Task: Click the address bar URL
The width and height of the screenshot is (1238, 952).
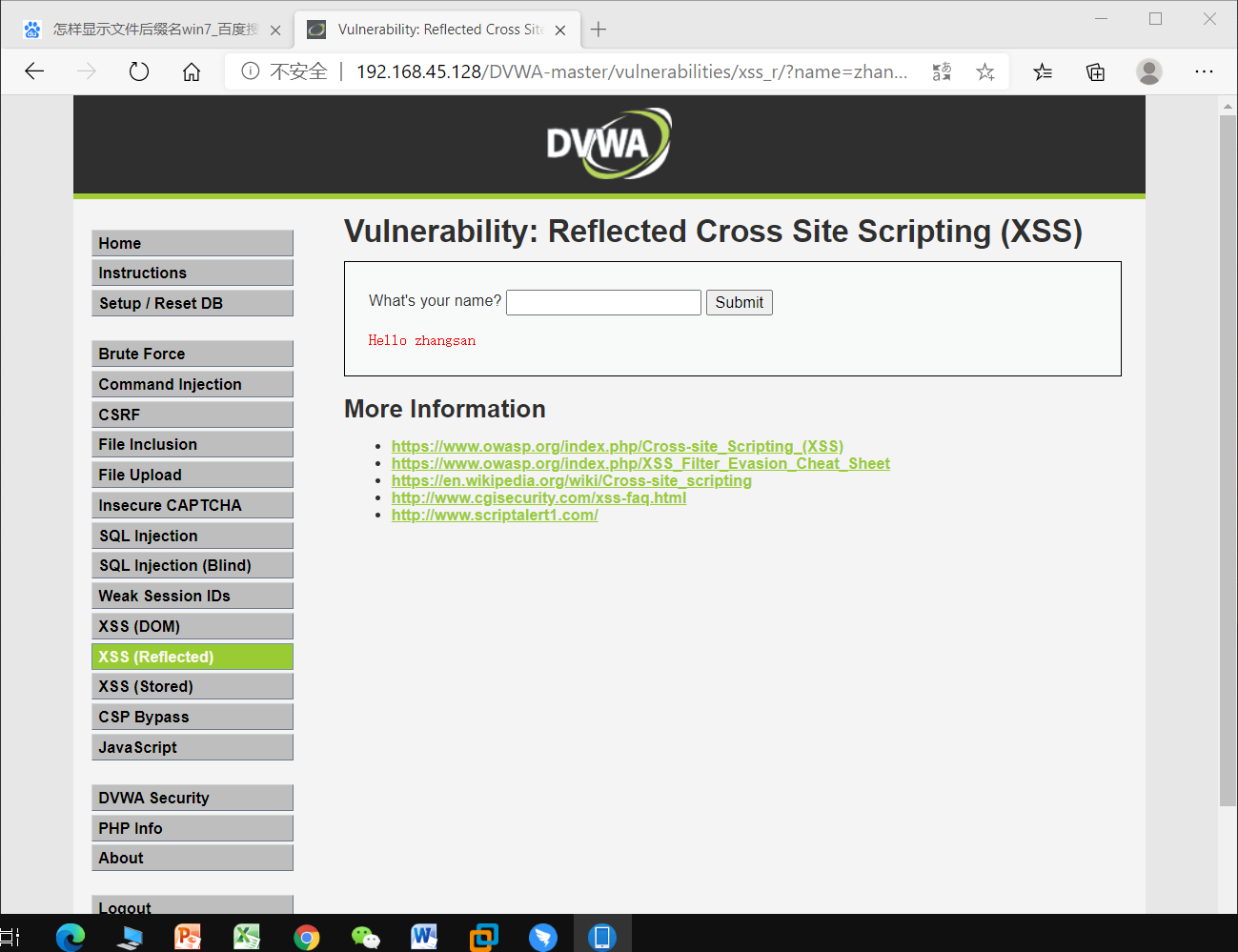Action: pyautogui.click(x=631, y=71)
